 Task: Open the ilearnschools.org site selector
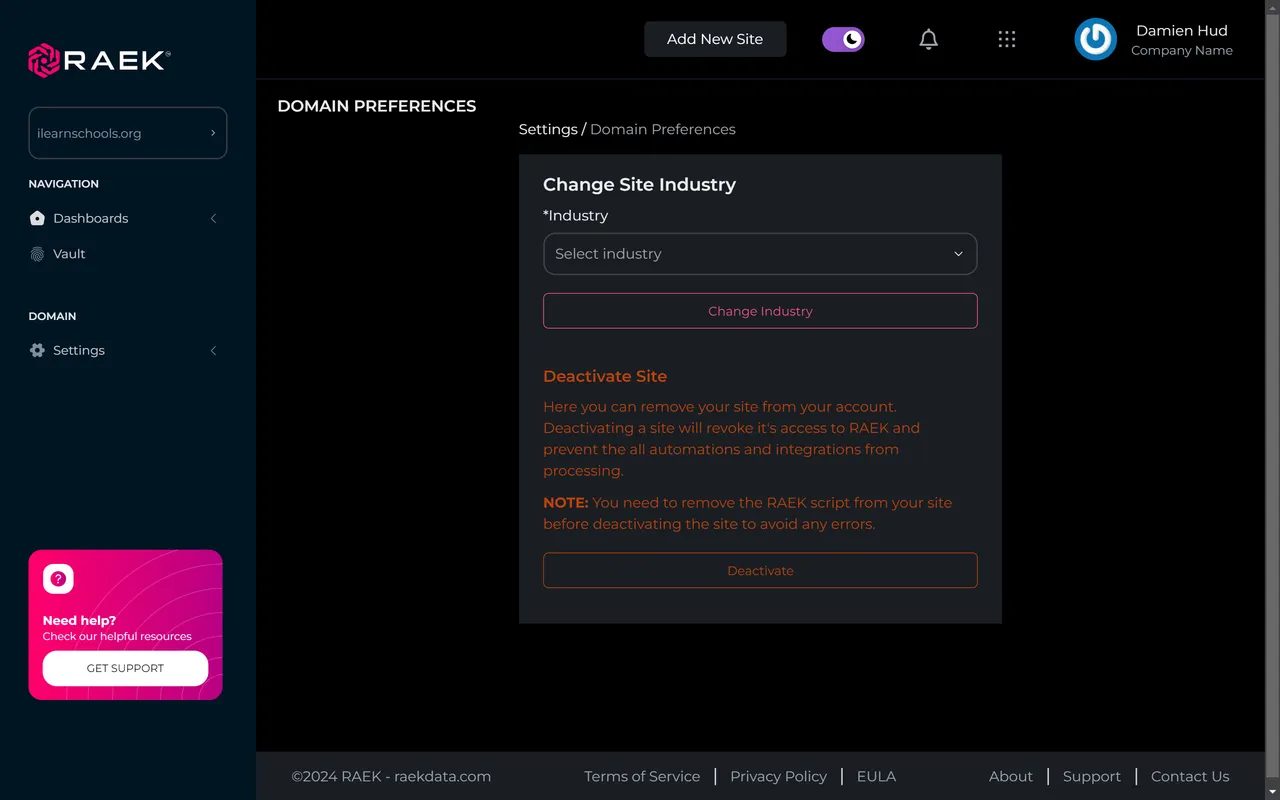pyautogui.click(x=127, y=132)
